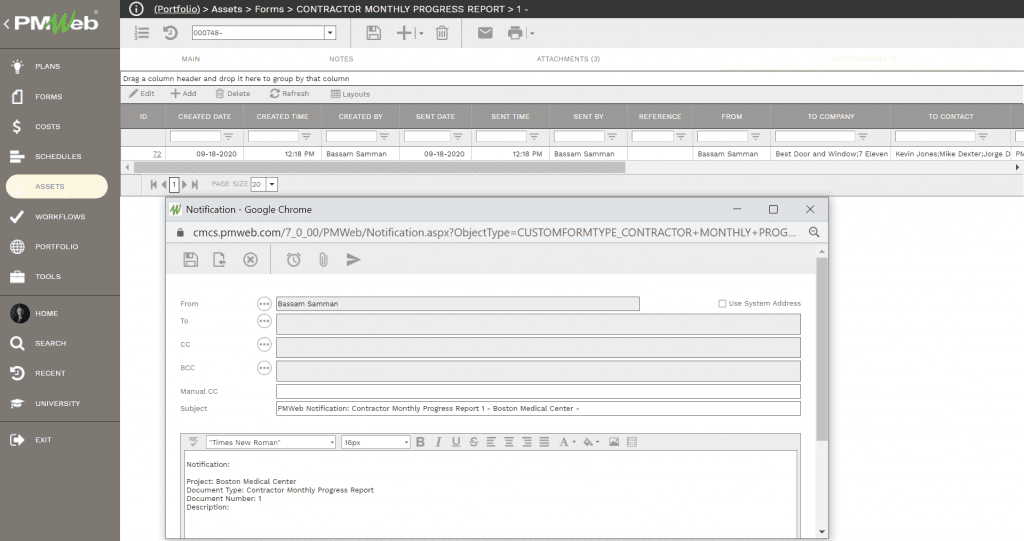
Task: Click the add new record plus icon
Action: point(404,33)
